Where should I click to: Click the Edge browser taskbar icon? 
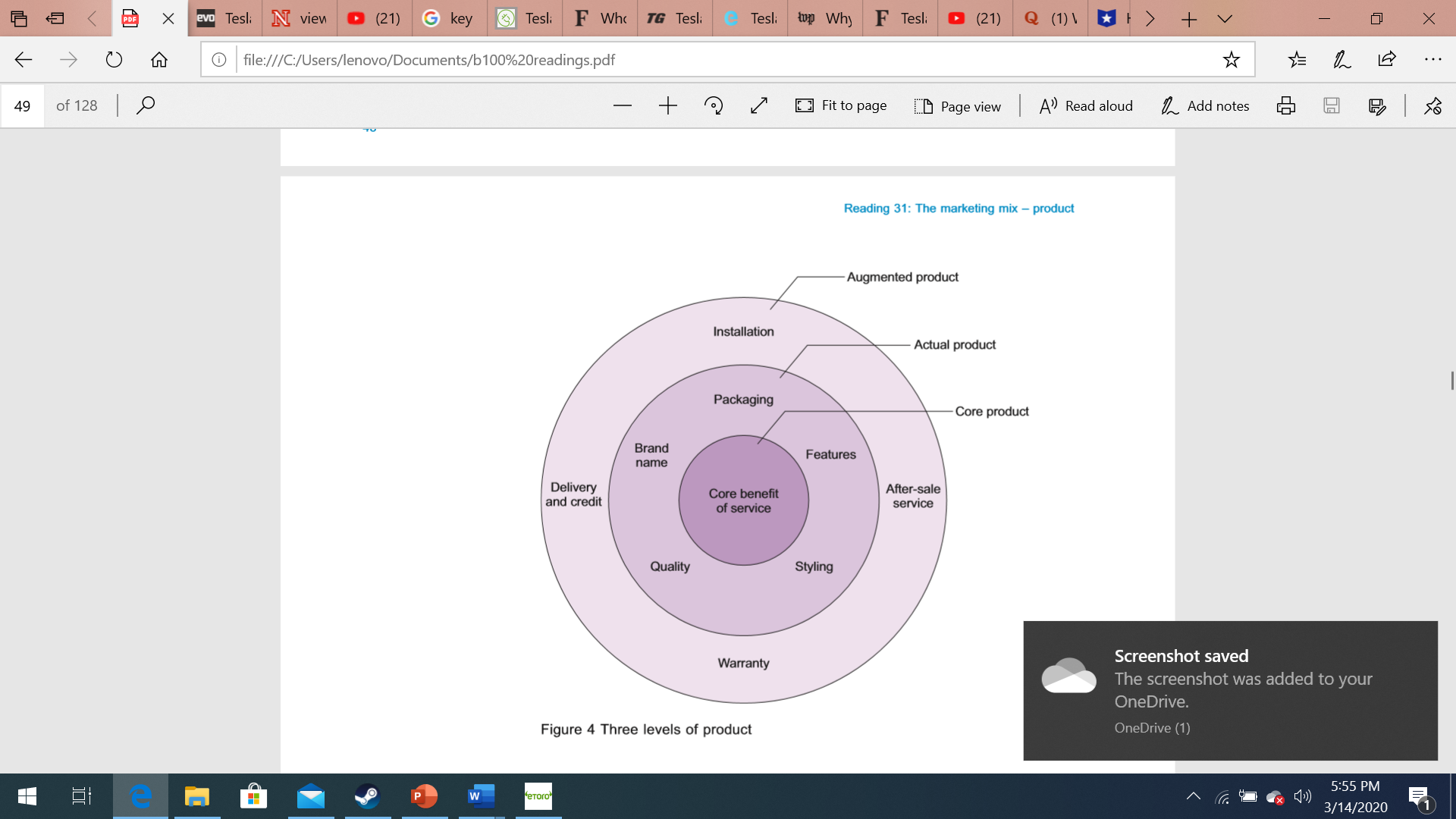coord(141,796)
